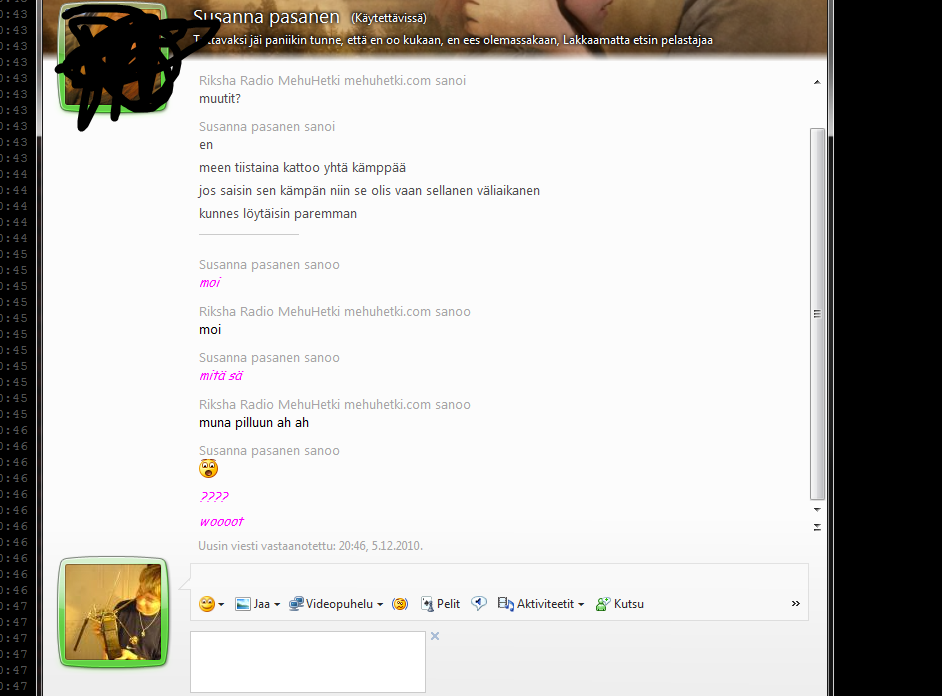Click the nudge voice clip icon
Screen dimensions: 942x696
click(x=479, y=604)
